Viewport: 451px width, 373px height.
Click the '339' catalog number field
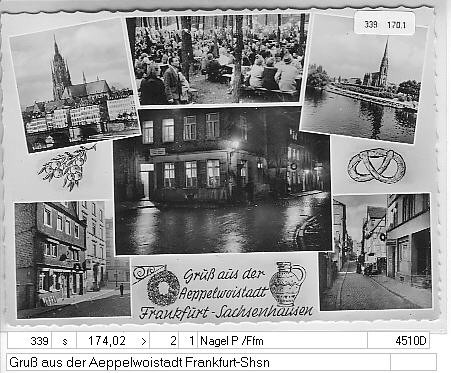(x=29, y=341)
